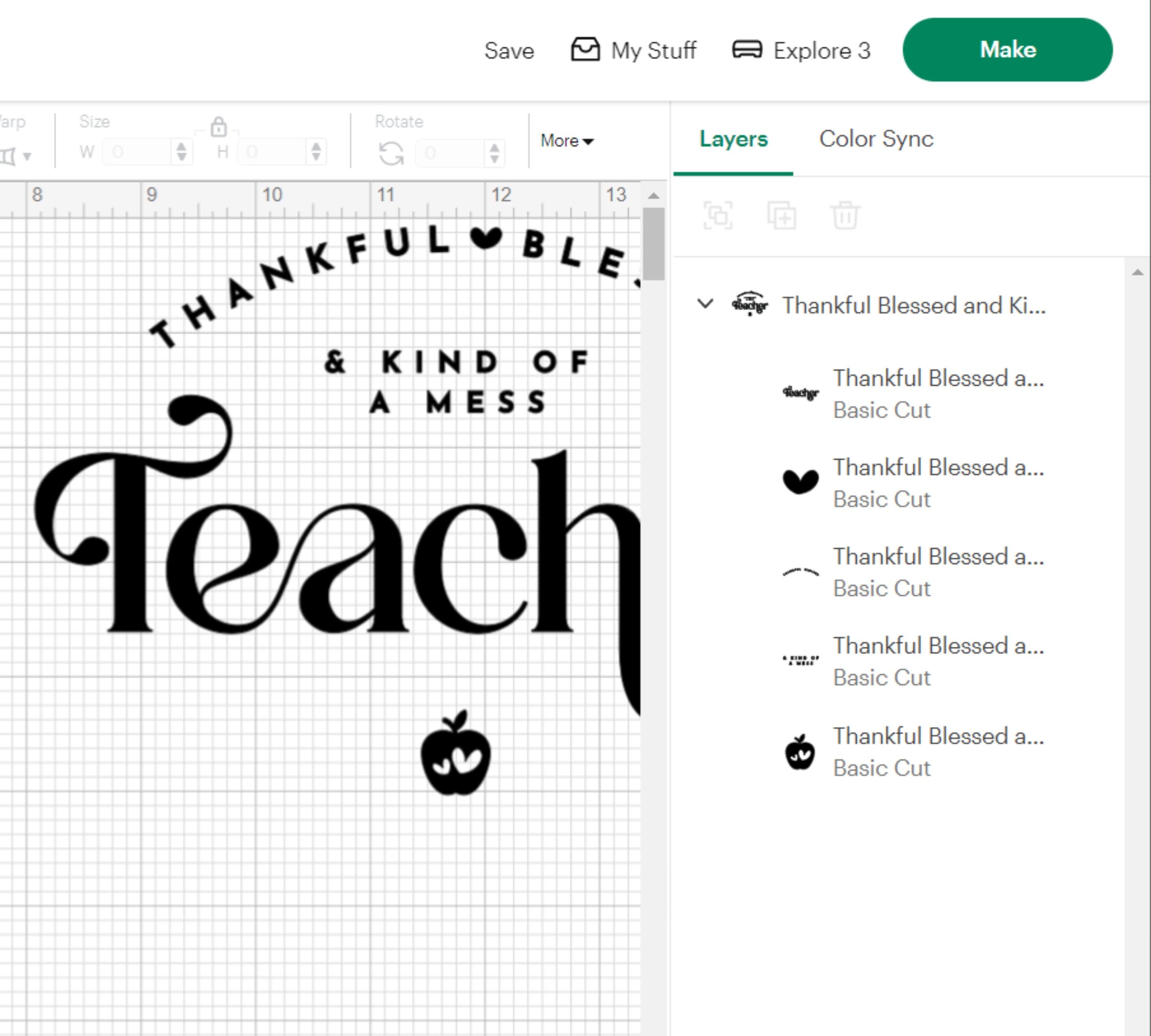Select the heart layer thumbnail
Viewport: 1151px width, 1036px height.
click(x=800, y=481)
